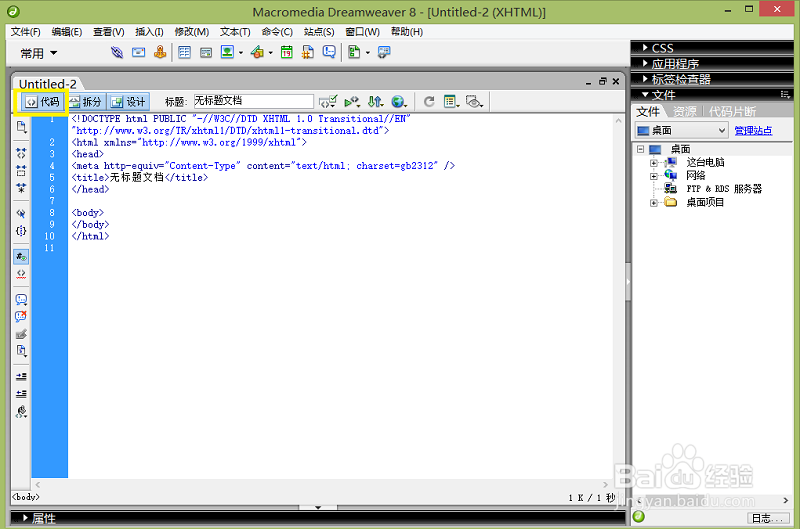
Task: Collapse the full tag
Action: point(21,153)
